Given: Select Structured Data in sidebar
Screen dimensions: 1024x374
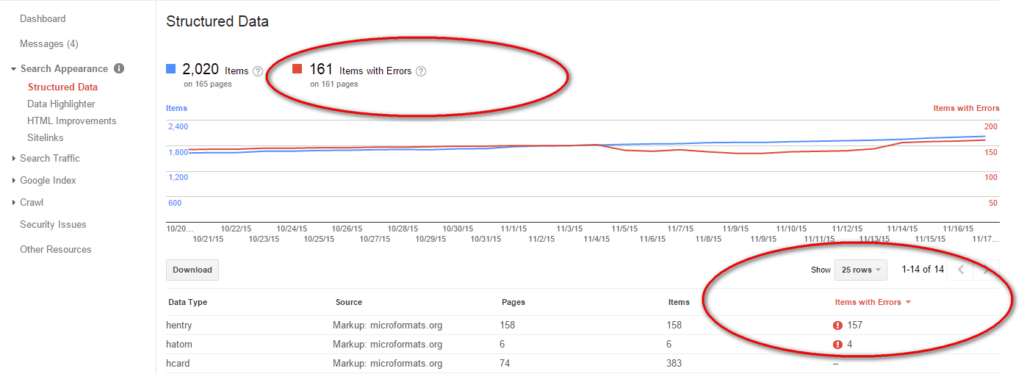Looking at the screenshot, I should (x=62, y=87).
